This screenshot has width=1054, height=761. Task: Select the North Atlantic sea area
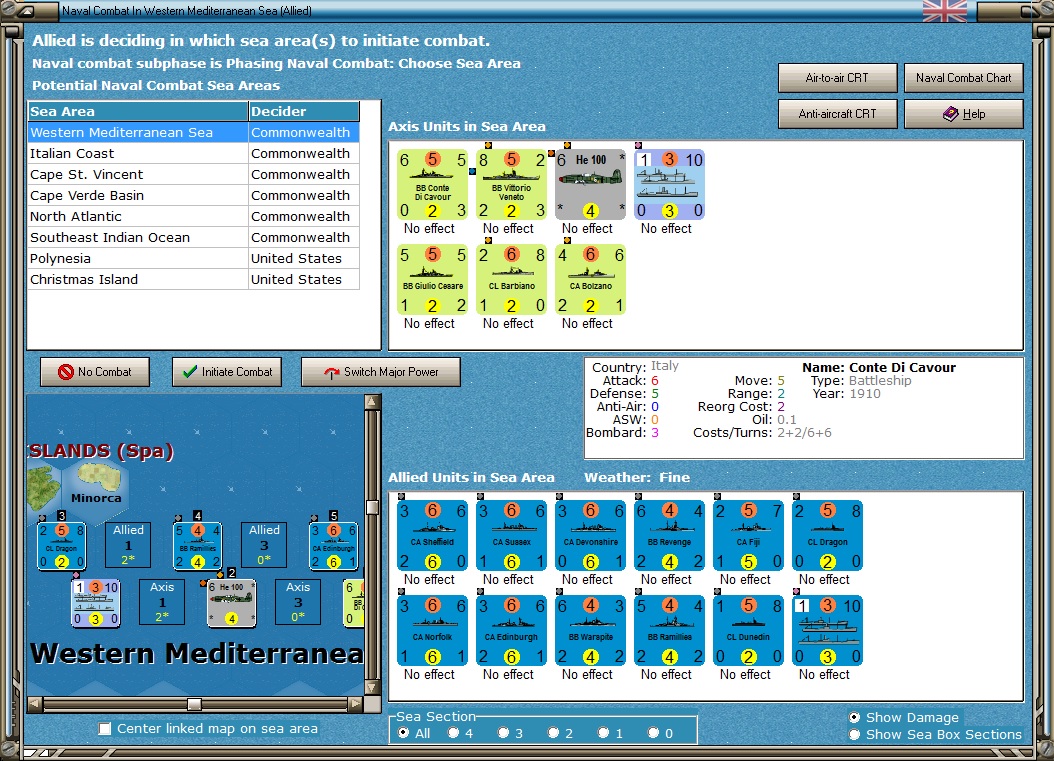[194, 216]
